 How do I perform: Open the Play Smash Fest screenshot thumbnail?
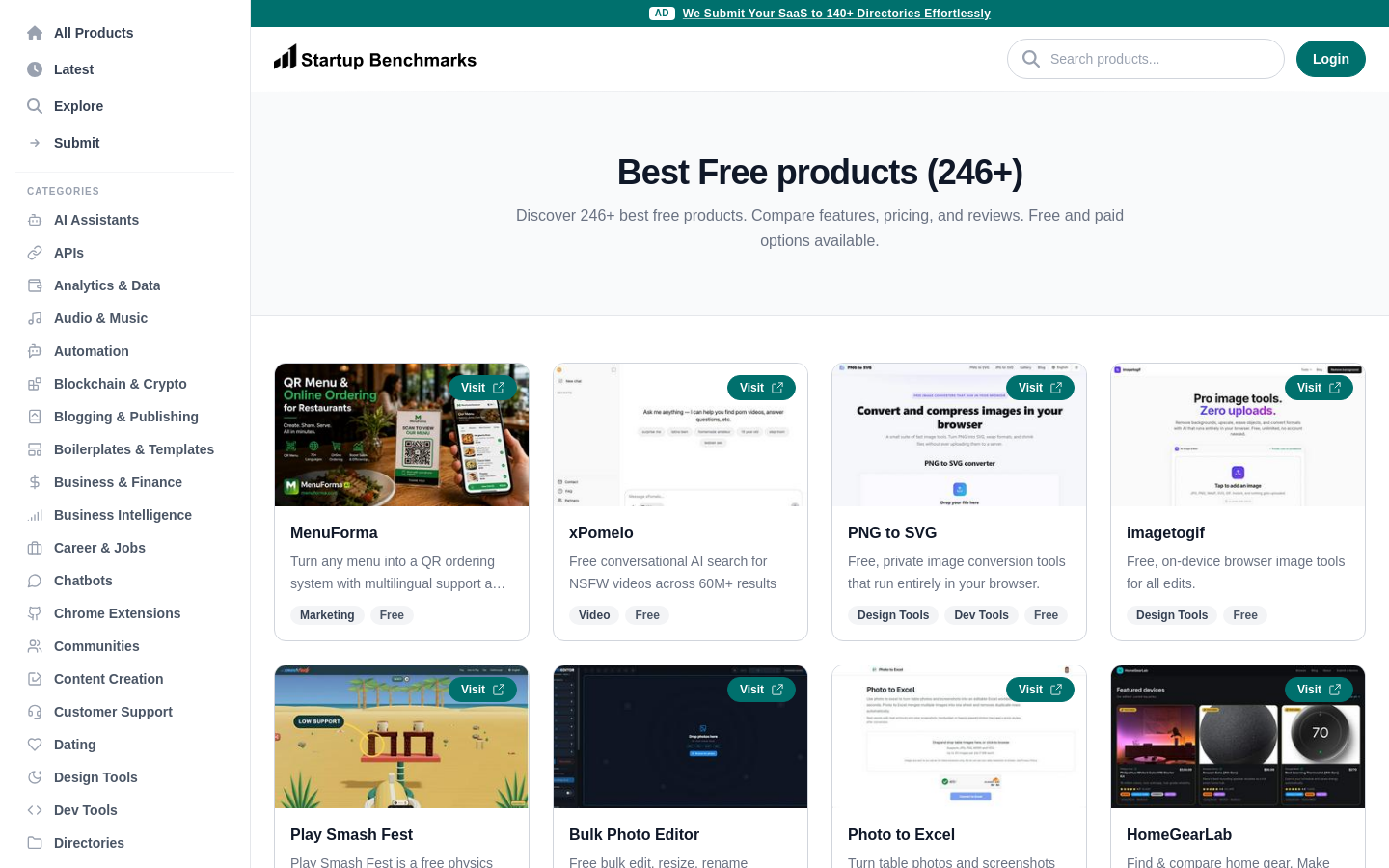(x=401, y=737)
